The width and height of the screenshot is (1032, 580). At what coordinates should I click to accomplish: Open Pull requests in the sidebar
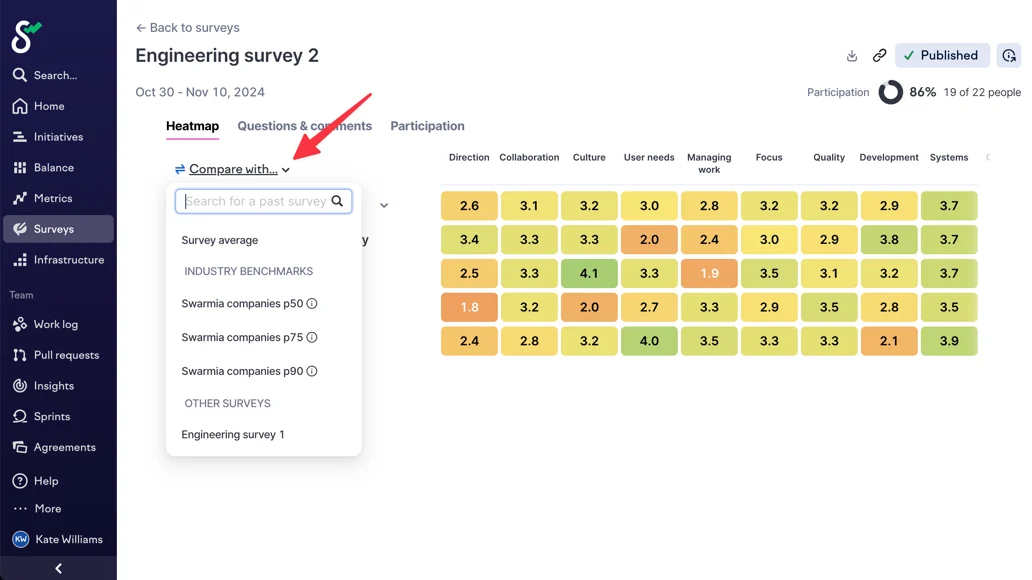[66, 355]
